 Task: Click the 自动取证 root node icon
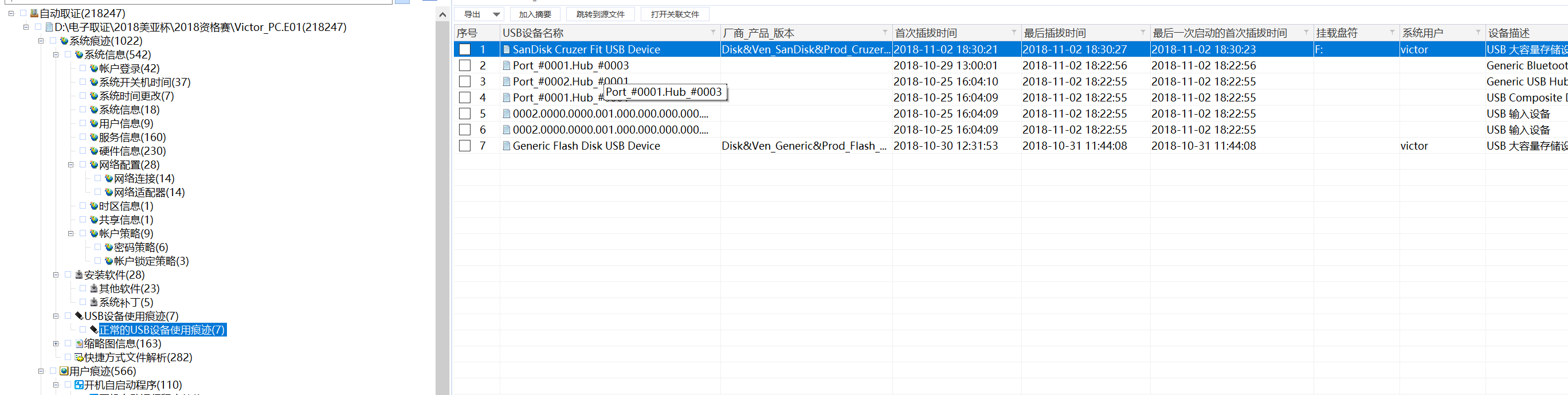tap(34, 13)
